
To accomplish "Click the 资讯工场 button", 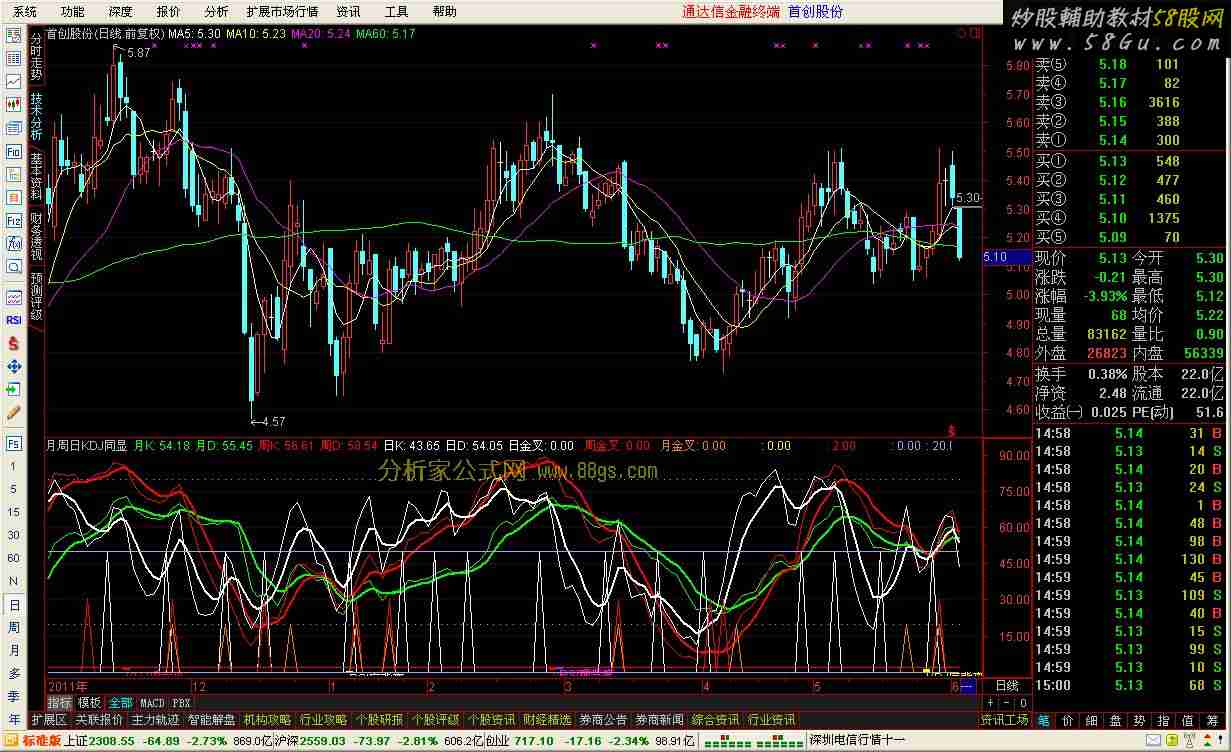I will coord(1004,720).
